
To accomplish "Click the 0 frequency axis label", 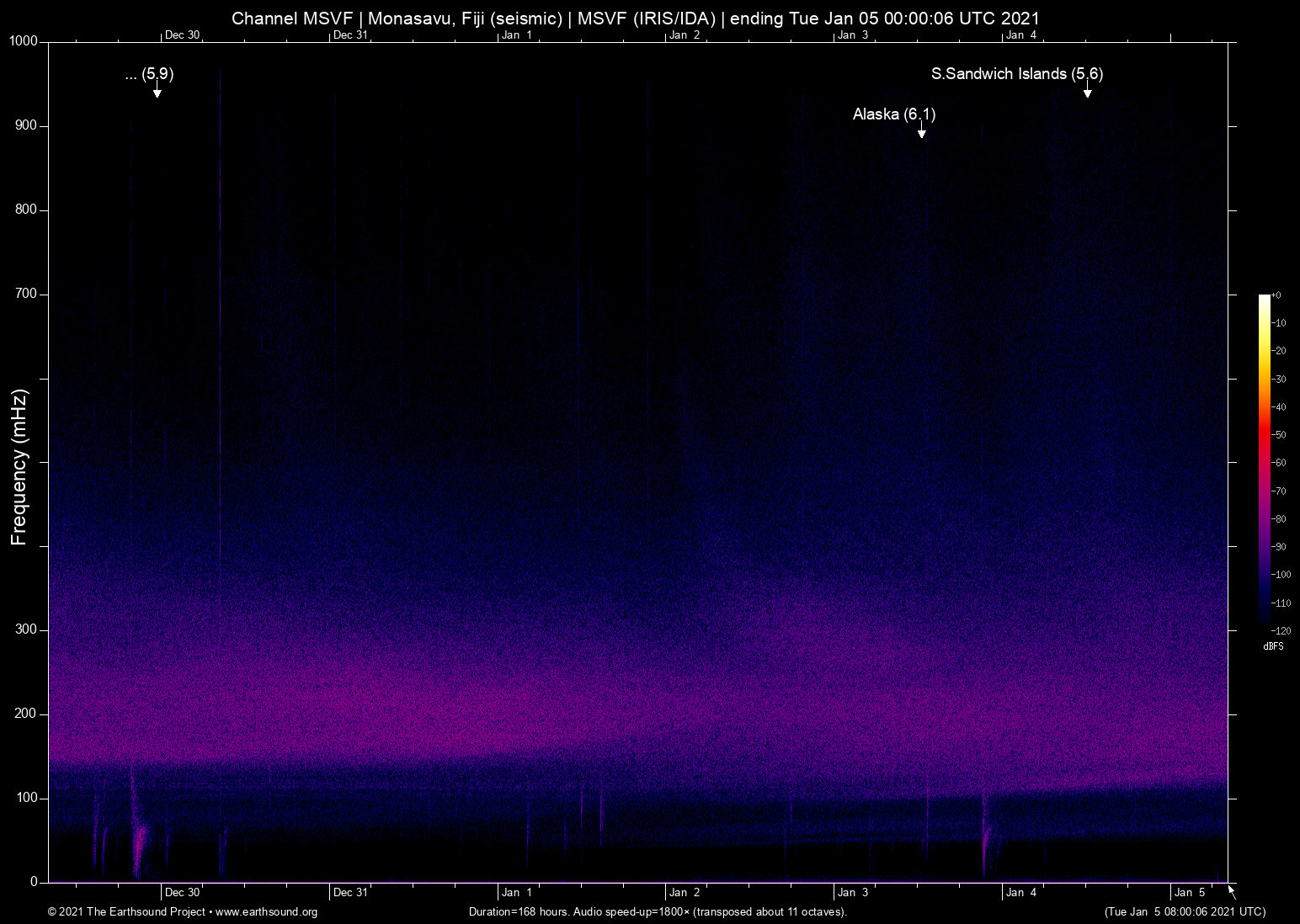I will click(35, 882).
